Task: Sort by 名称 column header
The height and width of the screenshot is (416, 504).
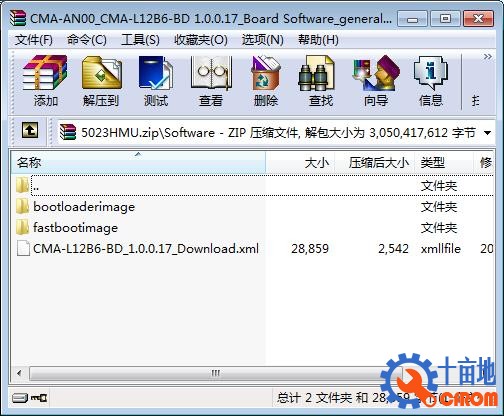Action: [138, 163]
